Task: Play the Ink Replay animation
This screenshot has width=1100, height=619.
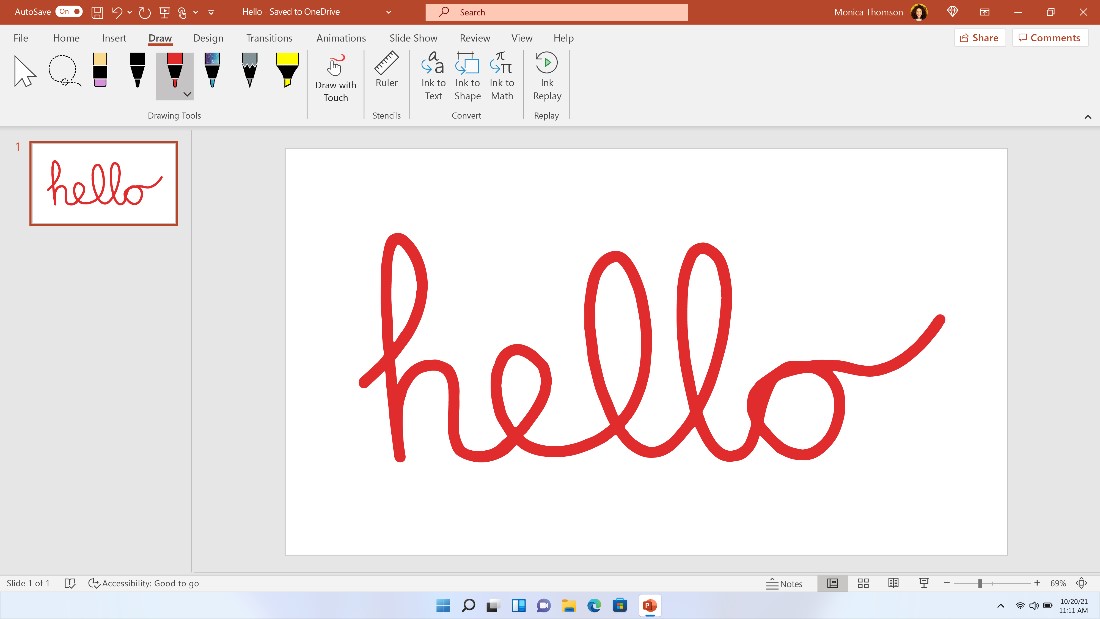Action: pyautogui.click(x=546, y=75)
